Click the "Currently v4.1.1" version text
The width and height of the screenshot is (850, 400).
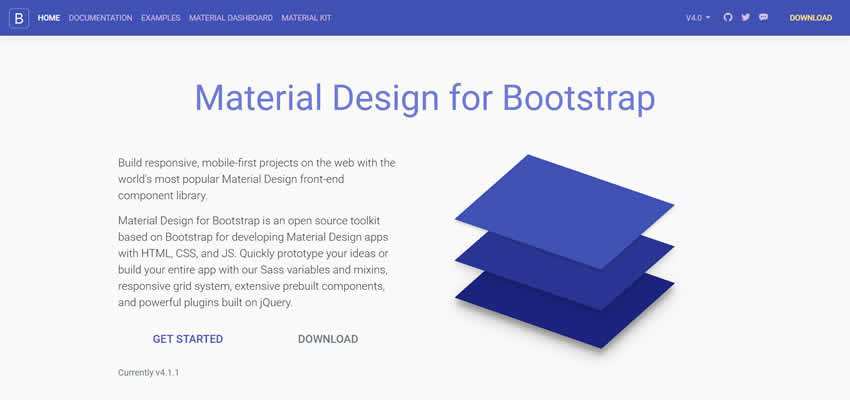148,372
